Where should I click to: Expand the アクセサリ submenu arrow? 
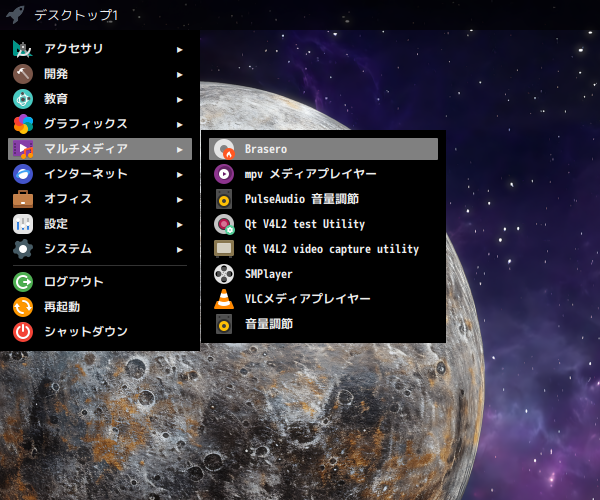[179, 50]
